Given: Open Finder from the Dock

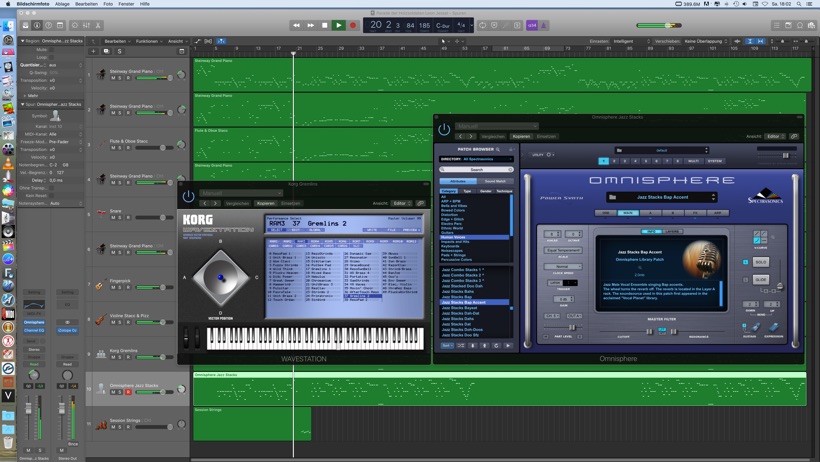Looking at the screenshot, I should pyautogui.click(x=8, y=26).
